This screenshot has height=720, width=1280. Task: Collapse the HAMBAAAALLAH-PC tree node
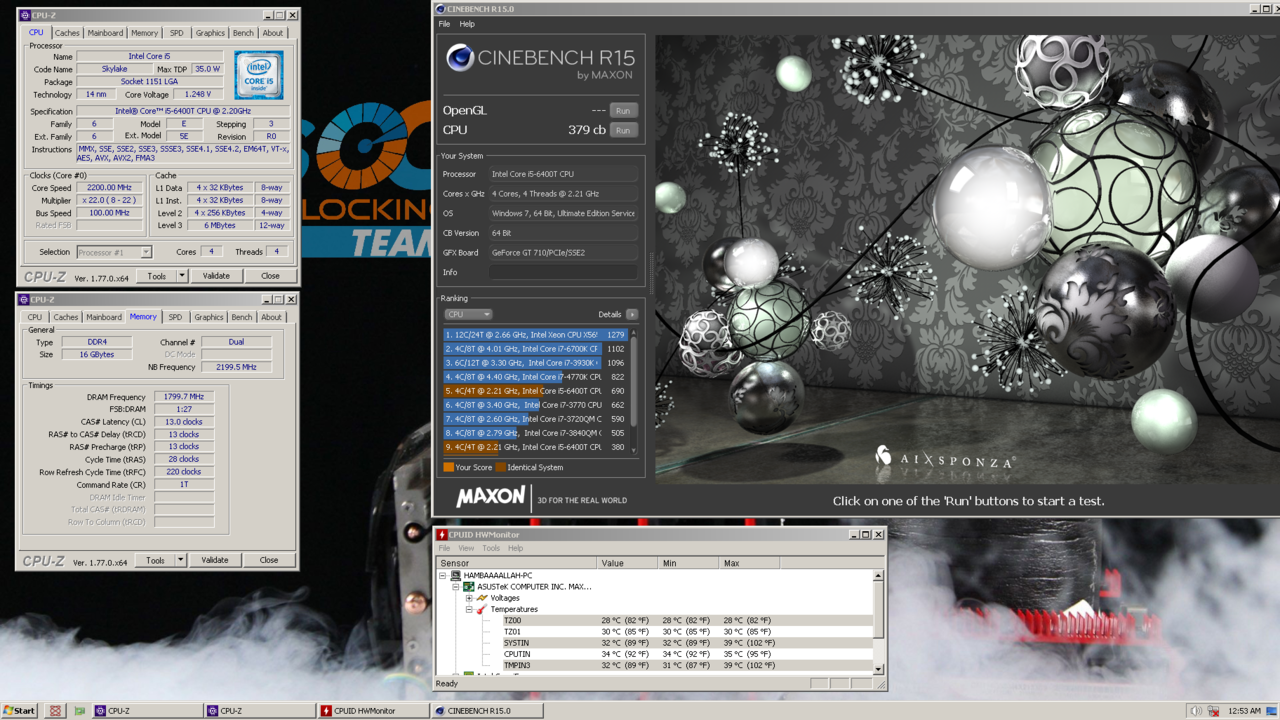(443, 576)
